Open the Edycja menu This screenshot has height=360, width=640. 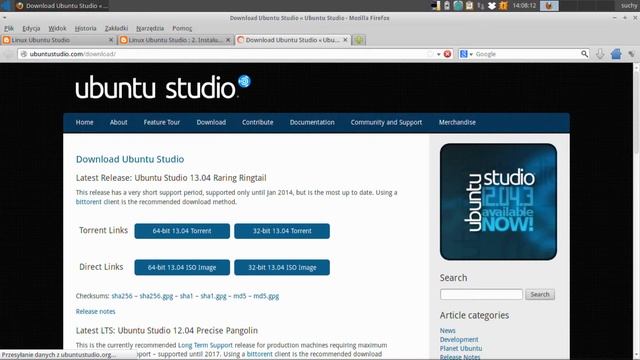[x=31, y=28]
